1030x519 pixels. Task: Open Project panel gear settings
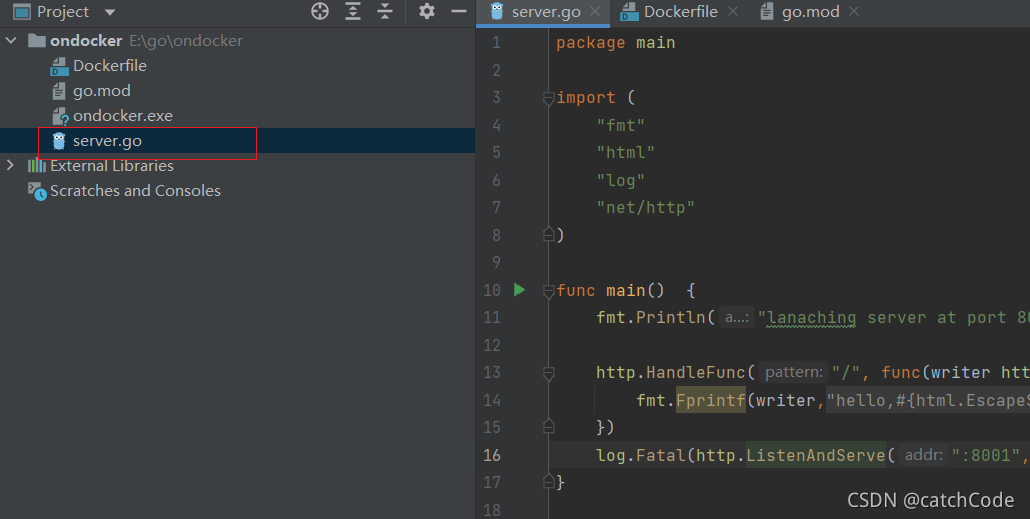point(427,11)
